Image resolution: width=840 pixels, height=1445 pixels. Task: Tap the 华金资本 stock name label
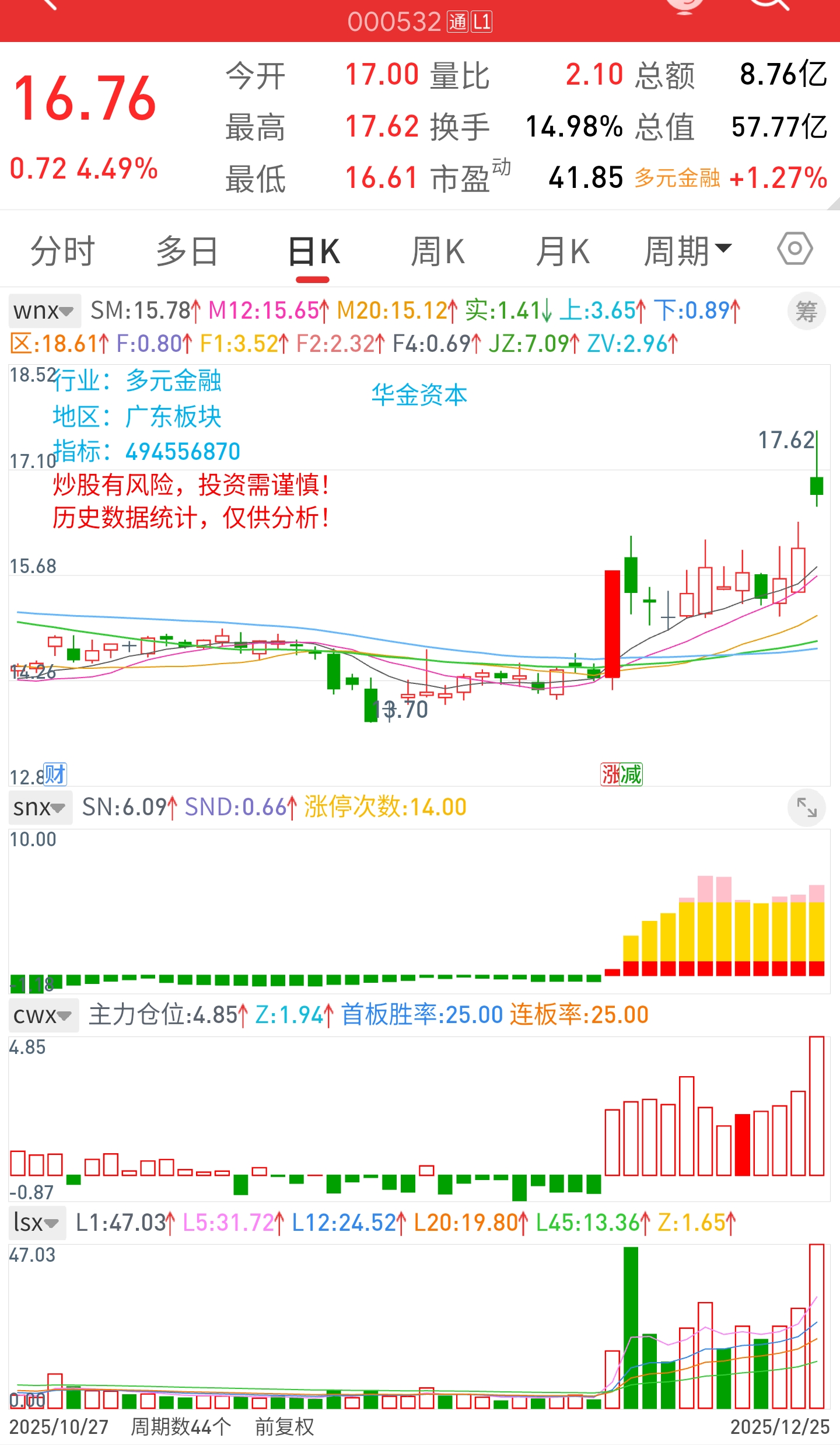click(x=419, y=395)
